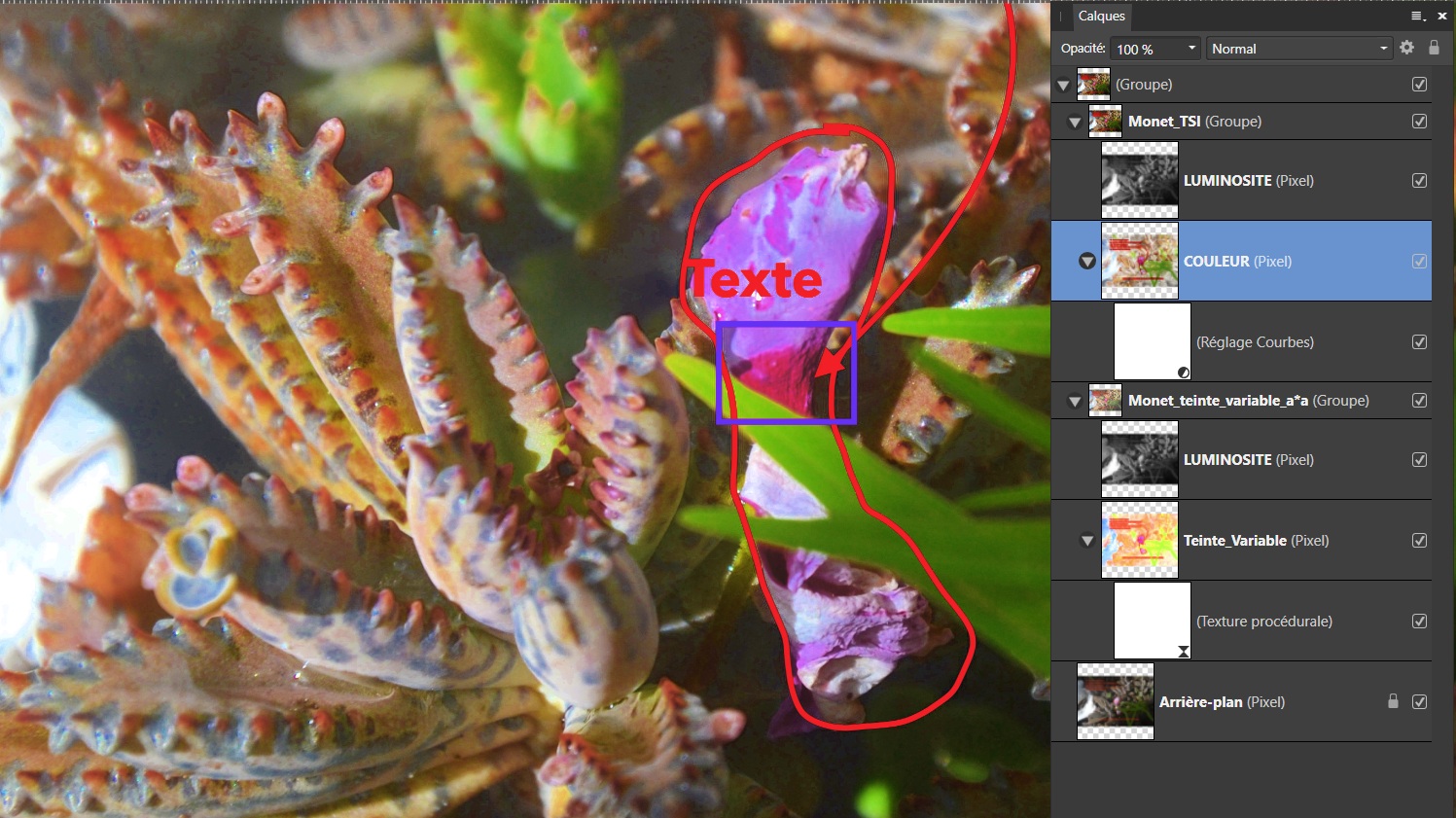Hide the Monet_teinte_variable_a*a group

point(1420,401)
